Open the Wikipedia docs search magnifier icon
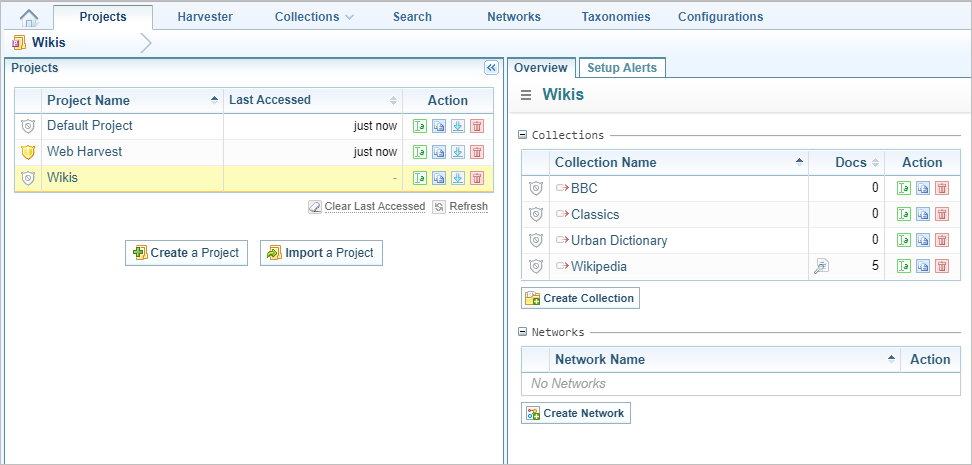This screenshot has width=972, height=465. pyautogui.click(x=821, y=266)
